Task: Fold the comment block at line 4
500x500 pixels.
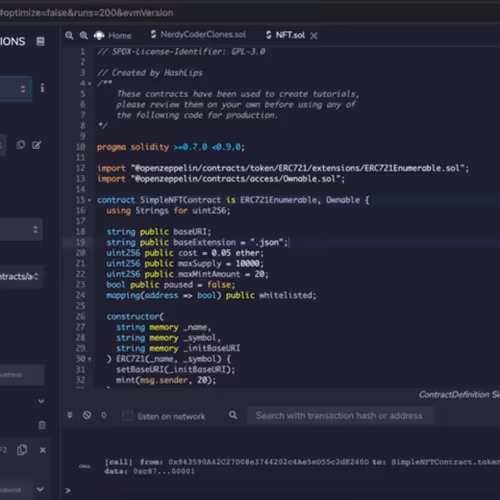Action: 89,83
